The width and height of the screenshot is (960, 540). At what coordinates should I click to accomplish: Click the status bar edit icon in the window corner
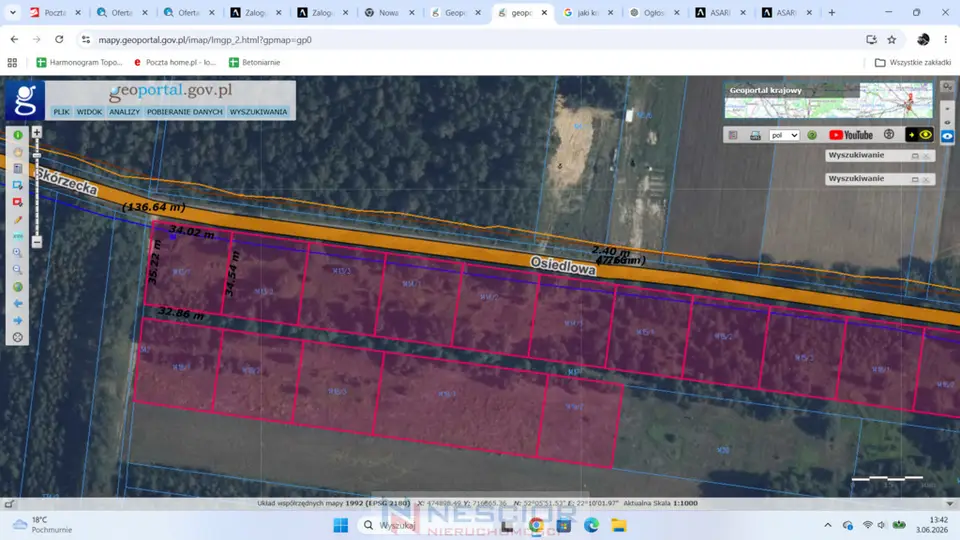point(9,504)
